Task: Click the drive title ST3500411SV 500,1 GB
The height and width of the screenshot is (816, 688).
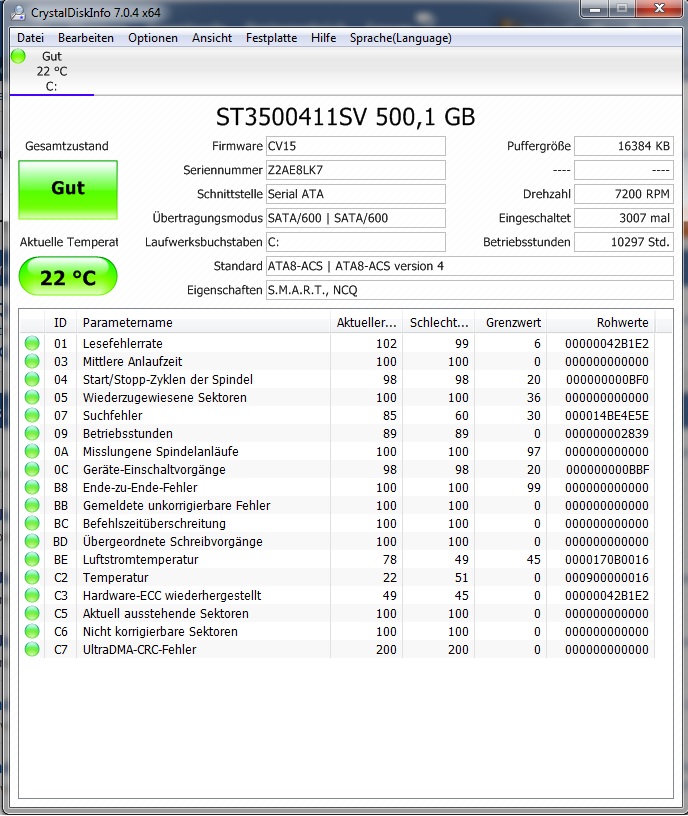Action: 346,117
